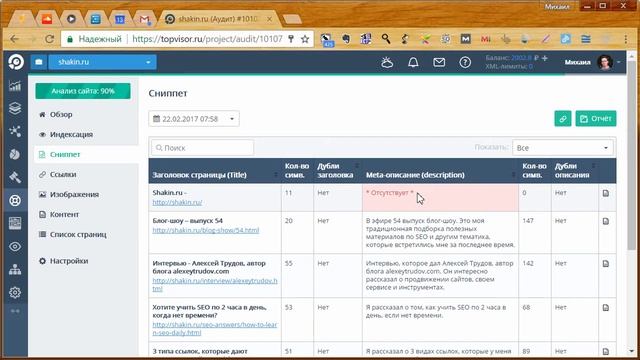Open the network nodes sidebar icon
Screen dimensions: 640x360
point(15,131)
